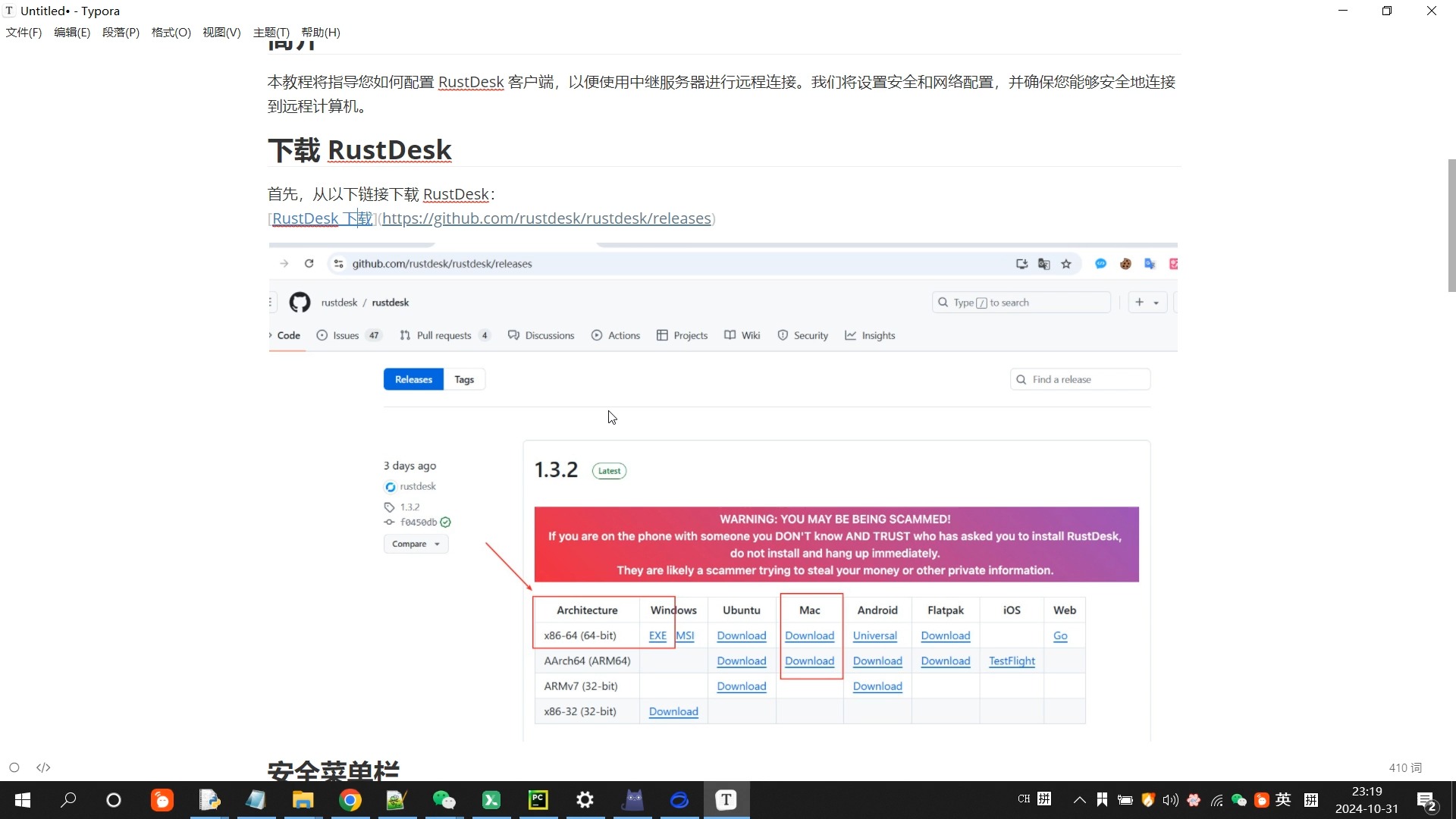Screen dimensions: 1456x819
Task: Click the iOS TestFlight link
Action: click(x=1012, y=661)
